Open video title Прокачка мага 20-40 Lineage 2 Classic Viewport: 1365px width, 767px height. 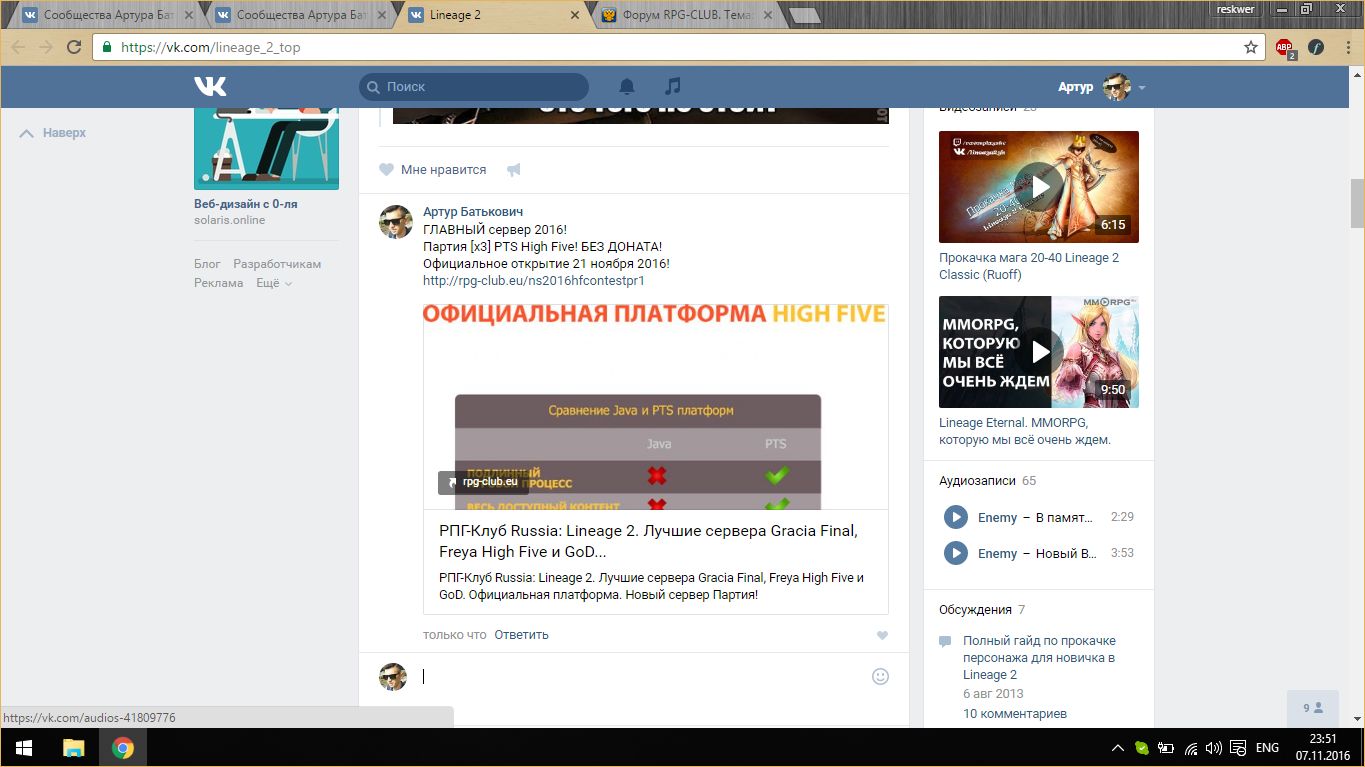coord(1029,266)
